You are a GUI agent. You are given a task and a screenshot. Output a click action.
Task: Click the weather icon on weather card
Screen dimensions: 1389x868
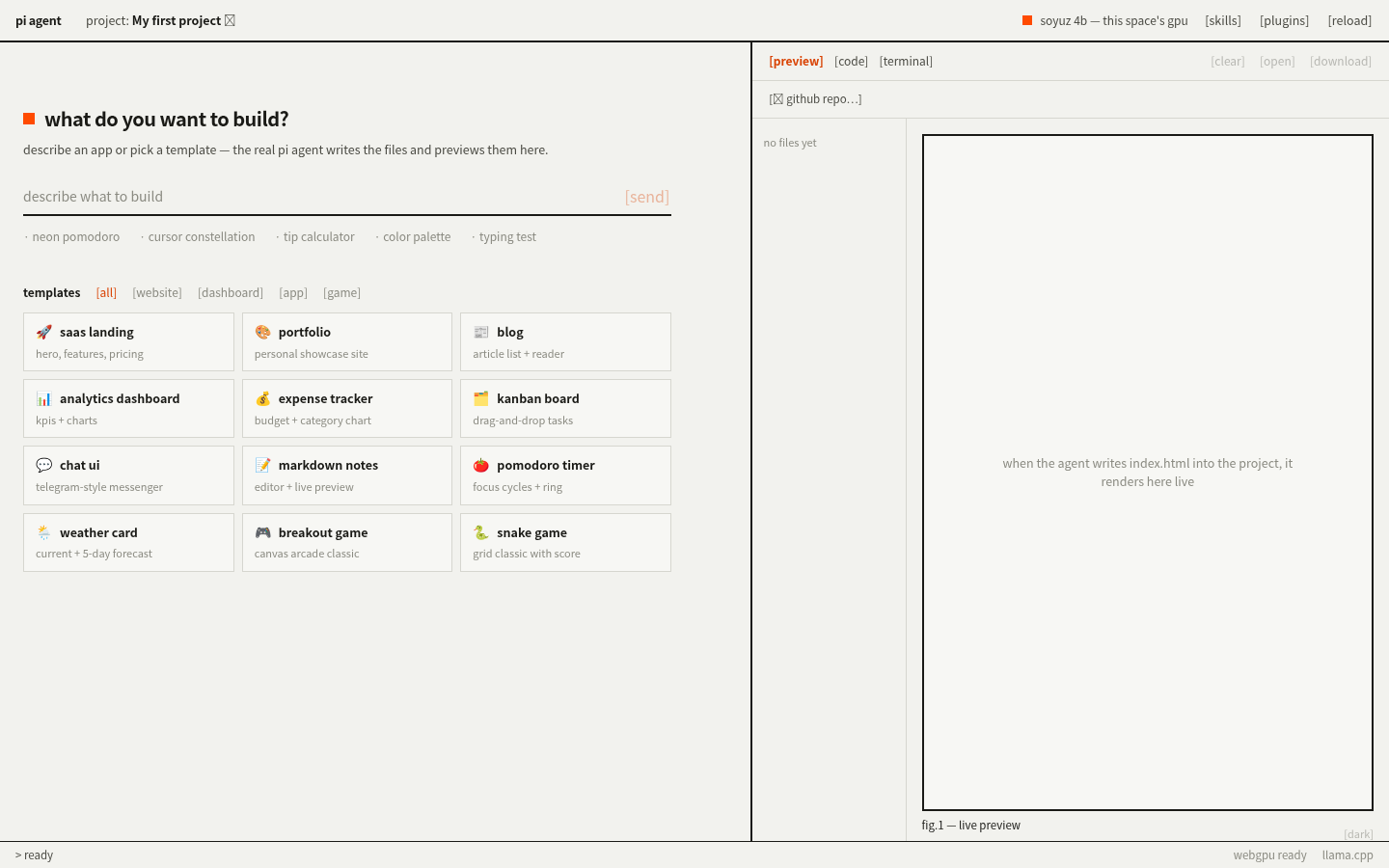pos(44,532)
